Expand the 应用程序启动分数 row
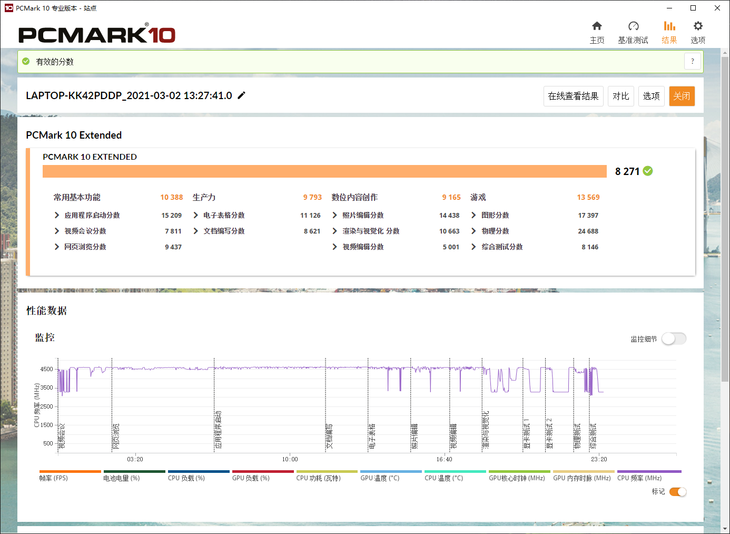The height and width of the screenshot is (534, 730). pos(57,215)
